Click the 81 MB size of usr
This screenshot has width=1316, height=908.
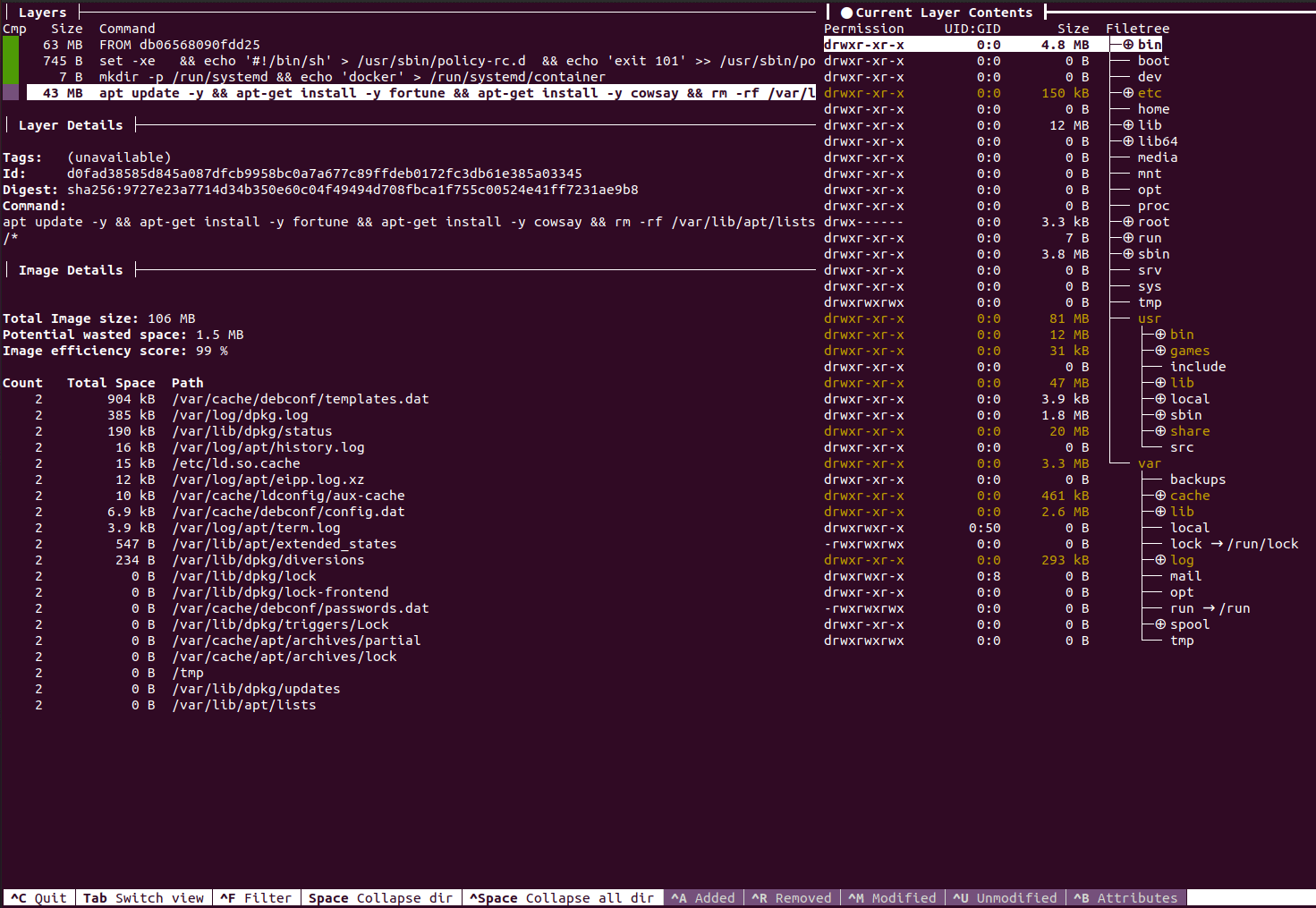pyautogui.click(x=1069, y=318)
